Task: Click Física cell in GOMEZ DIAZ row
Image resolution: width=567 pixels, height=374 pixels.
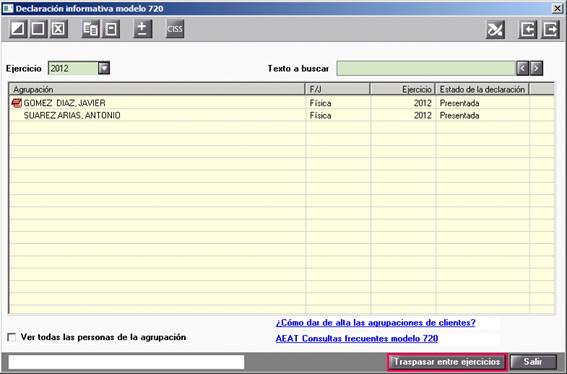Action: 338,103
